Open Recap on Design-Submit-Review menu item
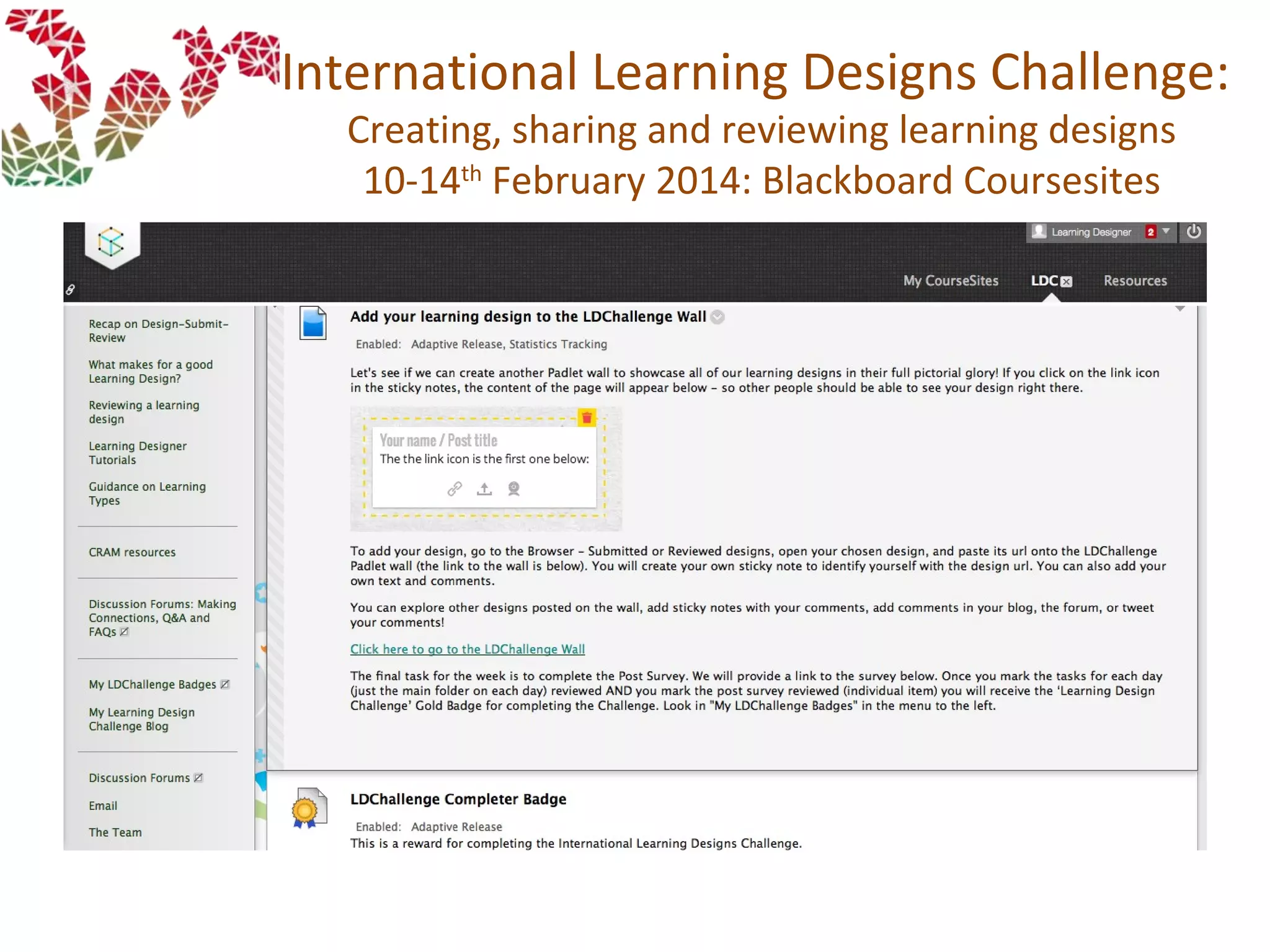 [158, 331]
